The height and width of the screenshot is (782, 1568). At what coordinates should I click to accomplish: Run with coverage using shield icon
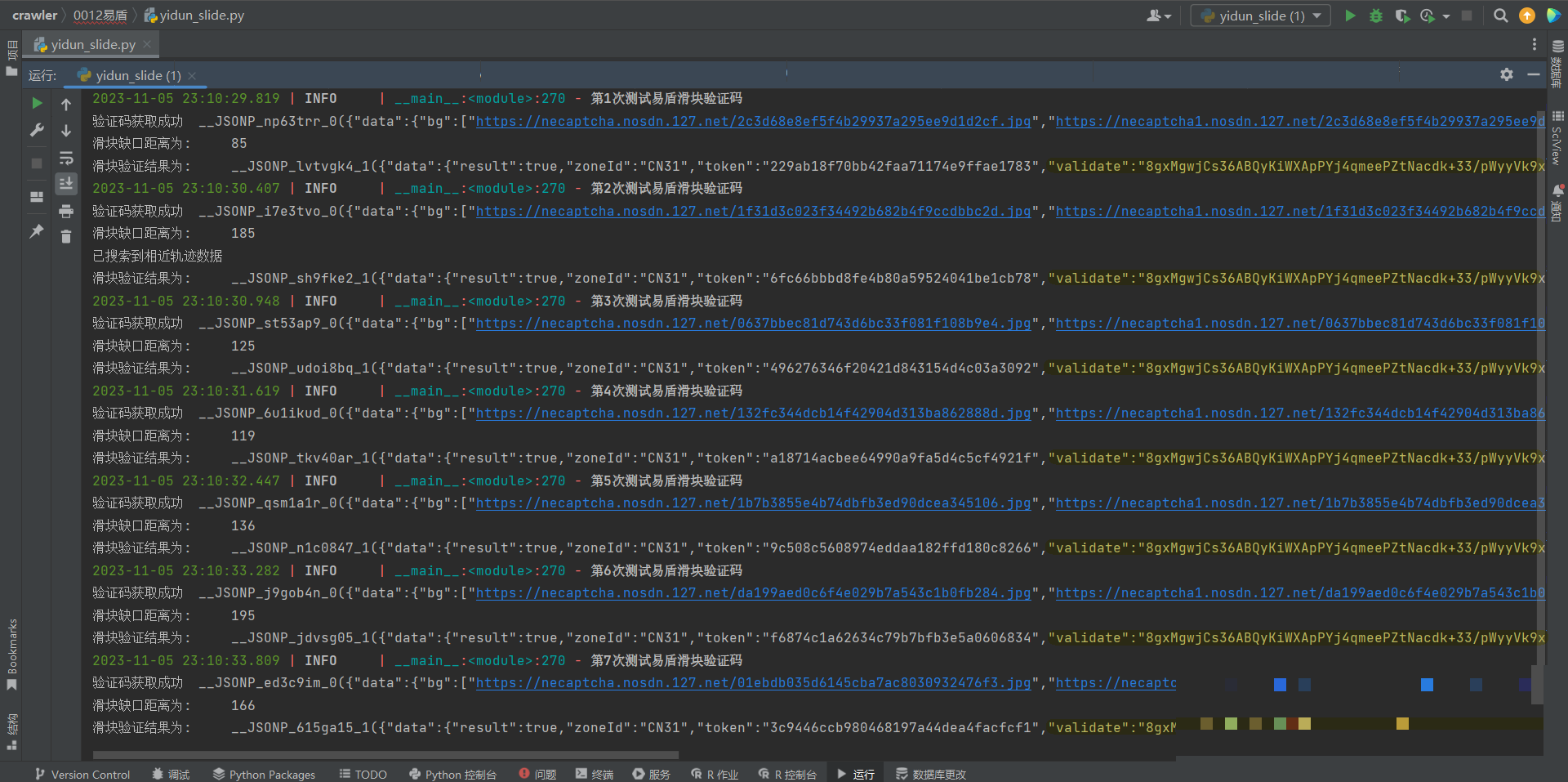point(1402,16)
